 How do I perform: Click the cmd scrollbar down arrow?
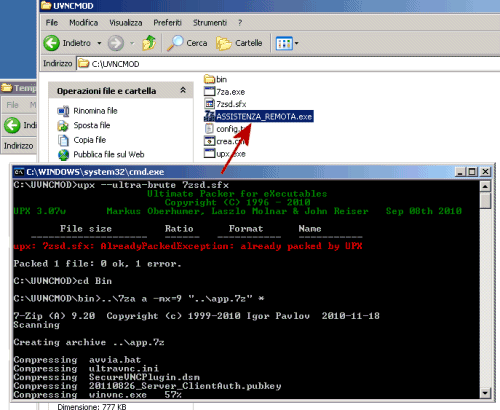485,393
